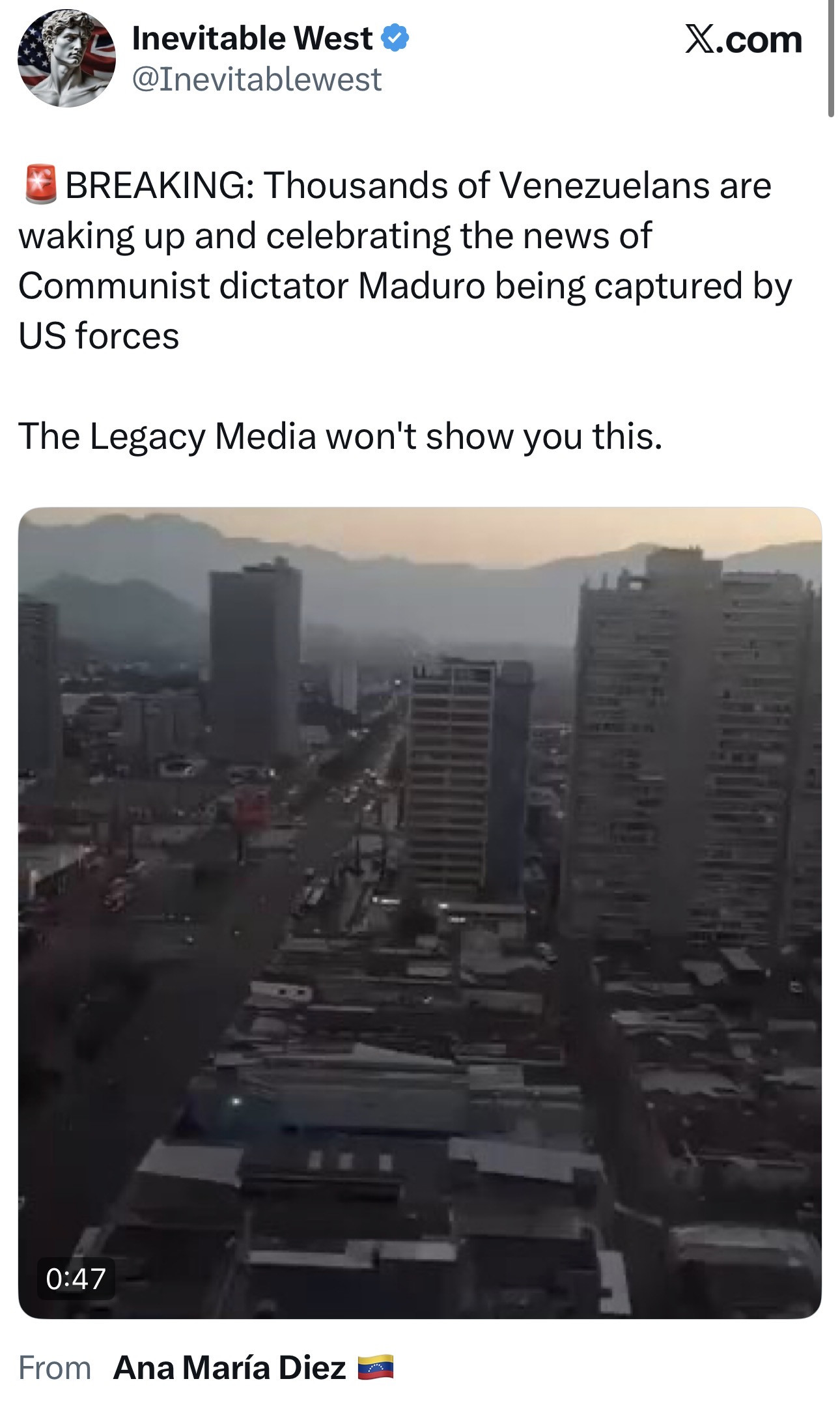Click the Venezuelan flag emoji
The height and width of the screenshot is (1422, 840).
tap(376, 1367)
